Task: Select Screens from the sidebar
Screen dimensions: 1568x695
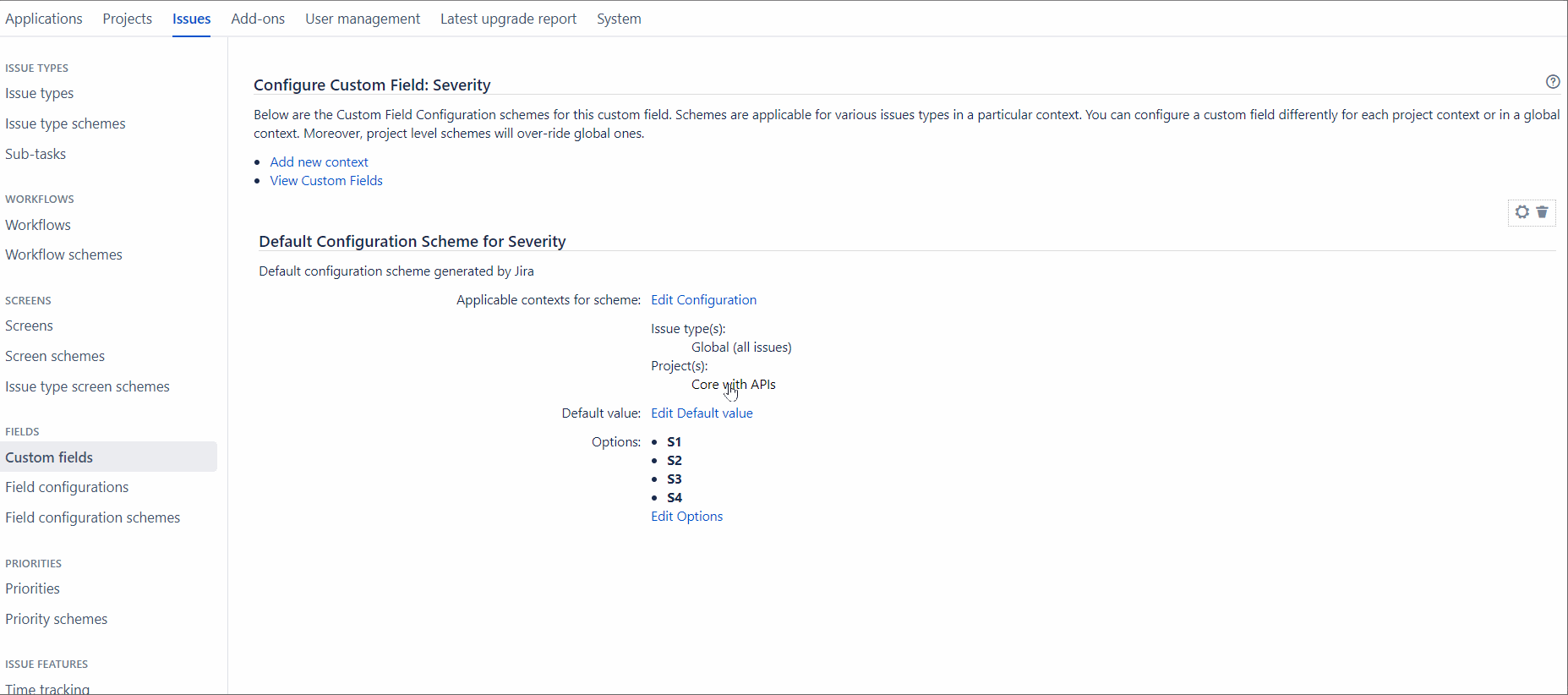Action: click(x=29, y=326)
